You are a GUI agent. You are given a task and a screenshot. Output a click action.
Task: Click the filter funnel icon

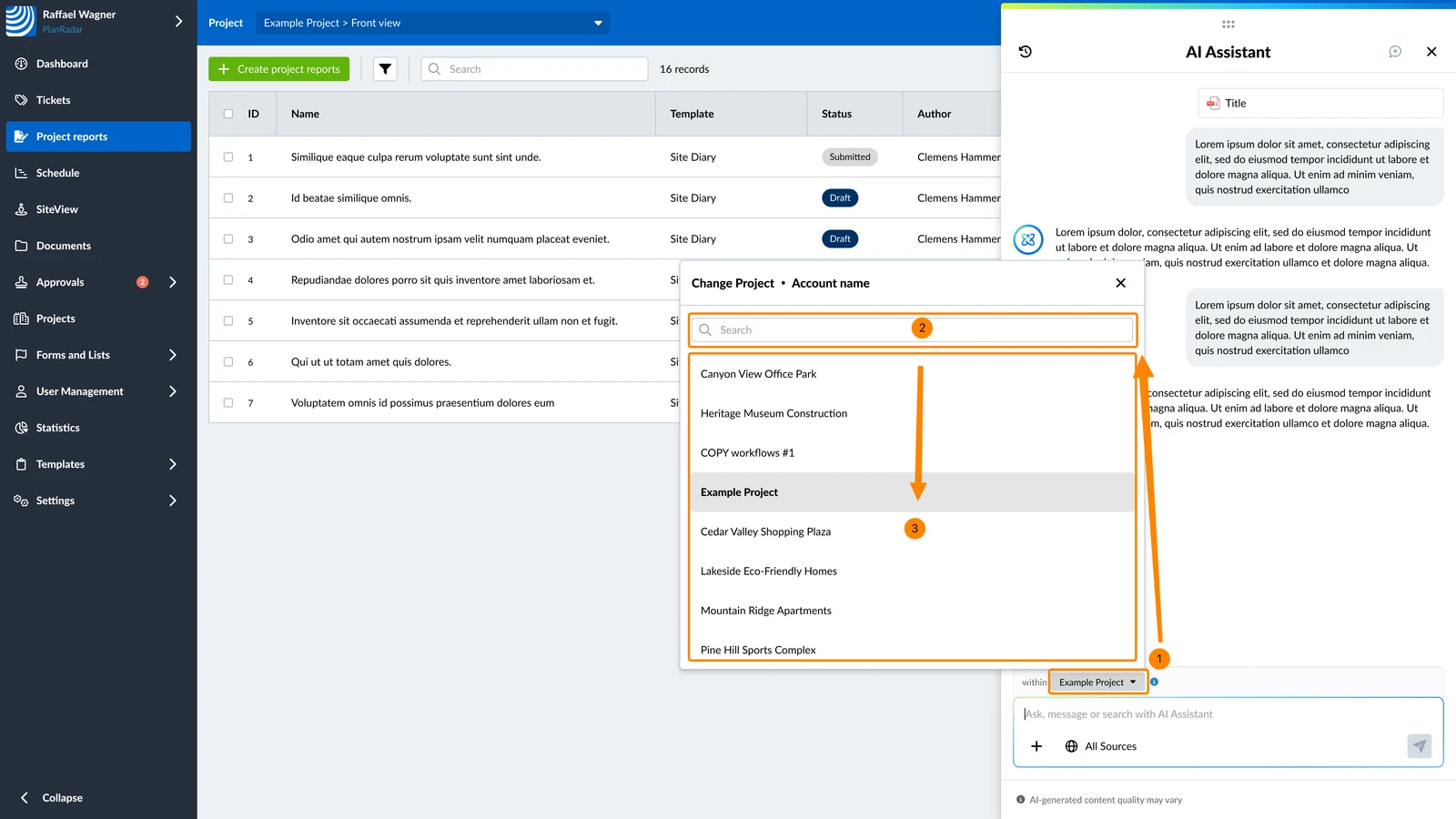(x=385, y=69)
